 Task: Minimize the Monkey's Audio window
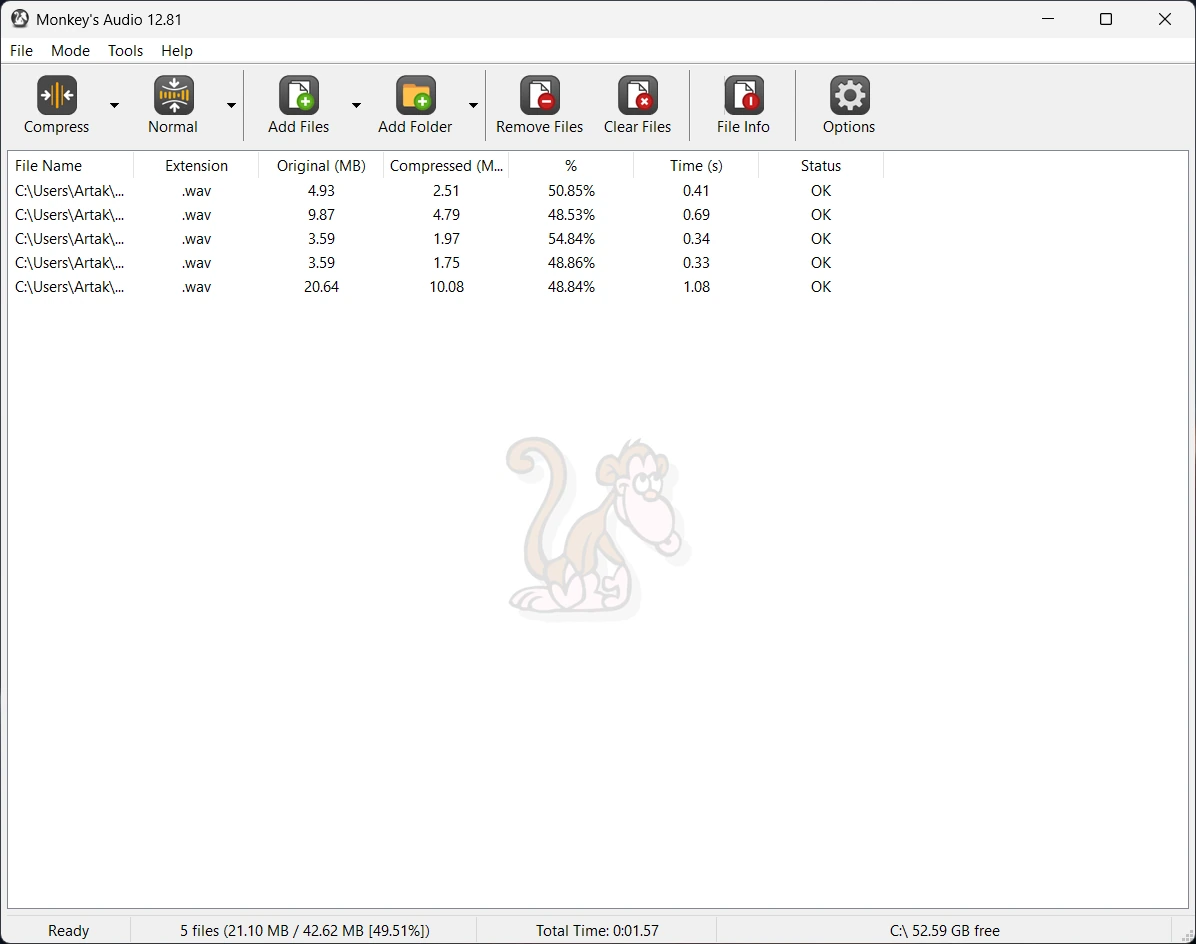(x=1048, y=19)
